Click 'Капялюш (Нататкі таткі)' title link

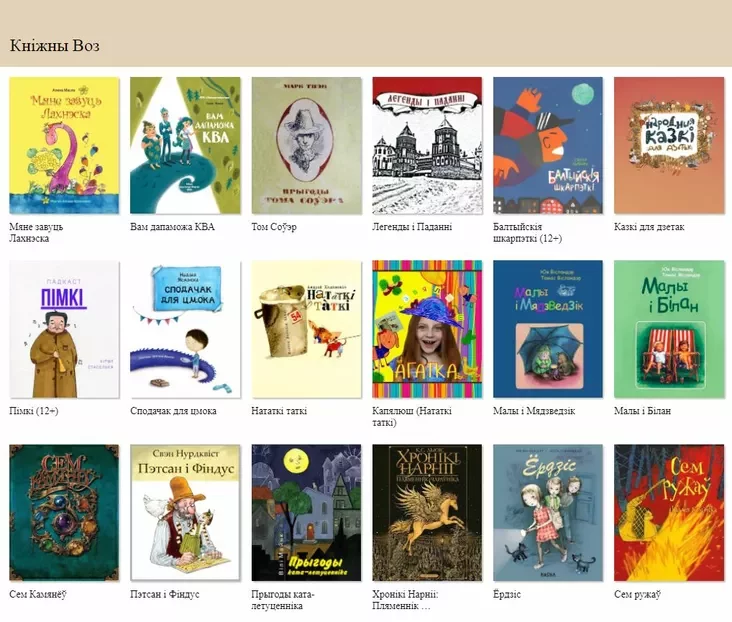(x=412, y=417)
